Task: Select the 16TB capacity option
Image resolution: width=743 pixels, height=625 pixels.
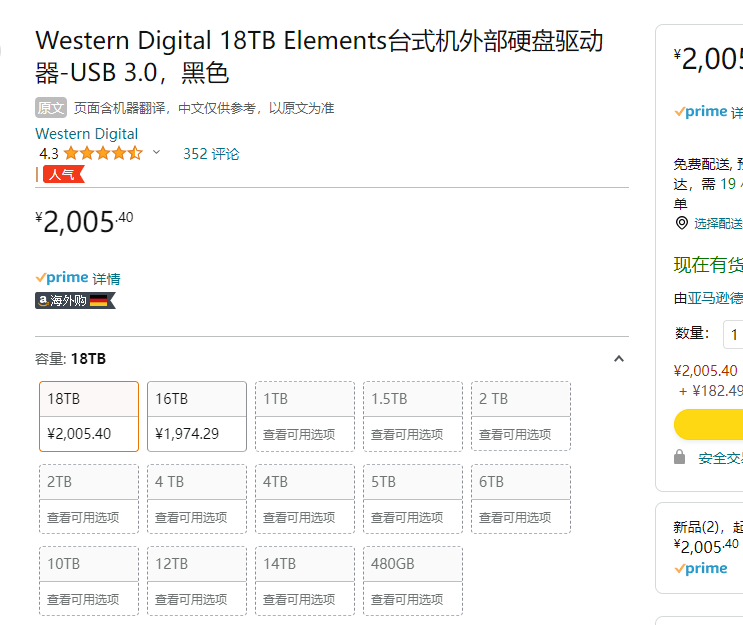Action: click(x=197, y=417)
